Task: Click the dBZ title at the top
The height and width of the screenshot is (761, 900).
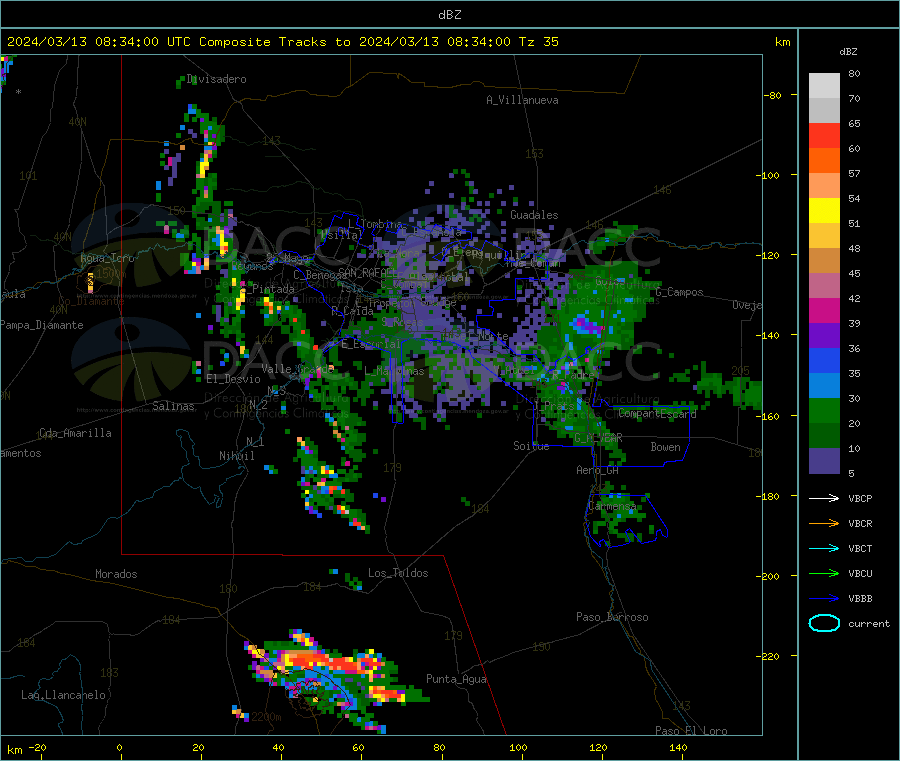Action: pyautogui.click(x=449, y=14)
